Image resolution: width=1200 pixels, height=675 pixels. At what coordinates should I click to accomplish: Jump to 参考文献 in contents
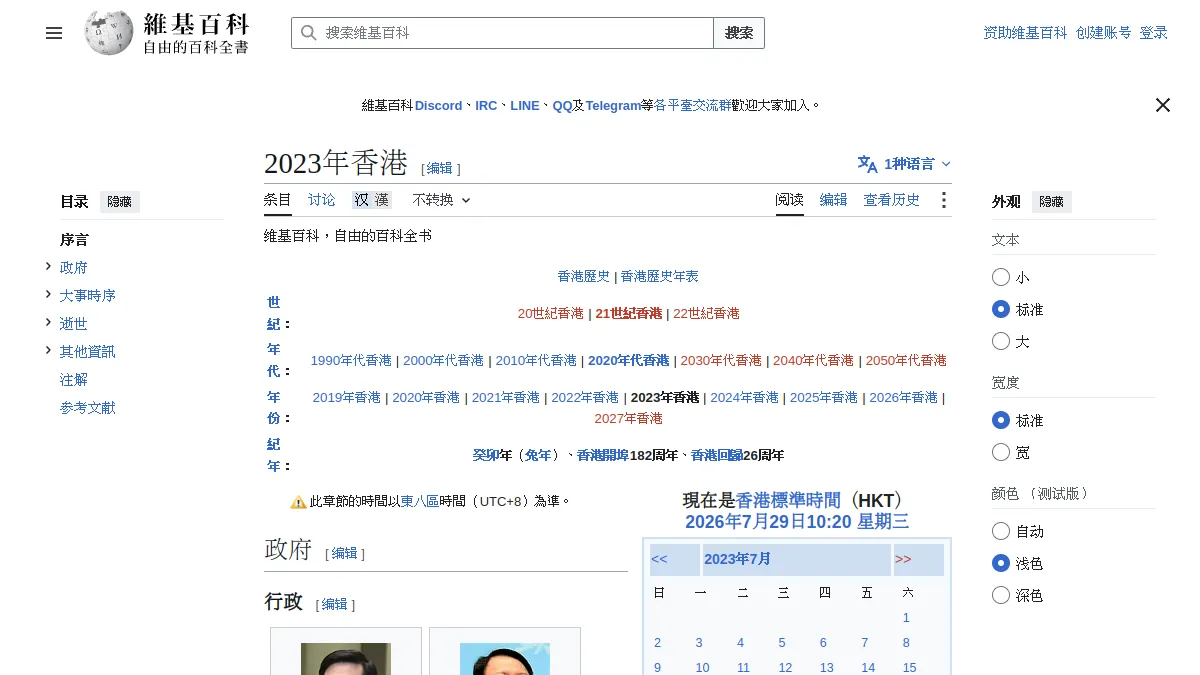(88, 408)
